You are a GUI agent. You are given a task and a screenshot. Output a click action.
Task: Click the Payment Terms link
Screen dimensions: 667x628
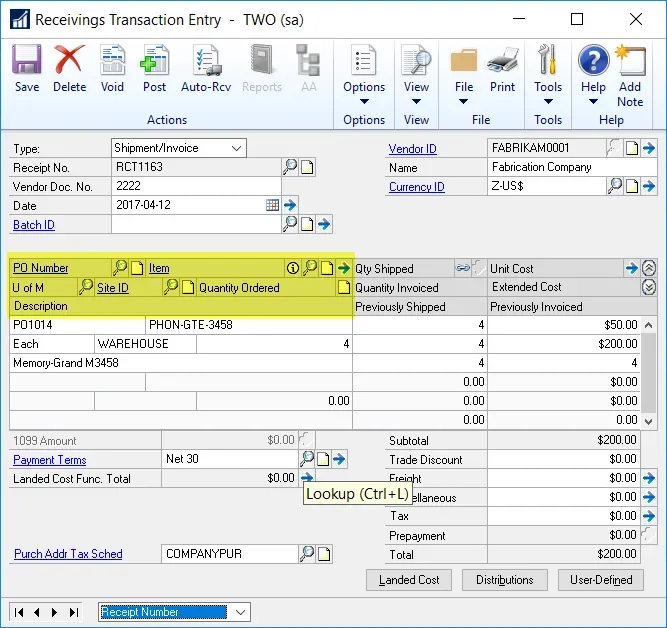click(x=49, y=460)
